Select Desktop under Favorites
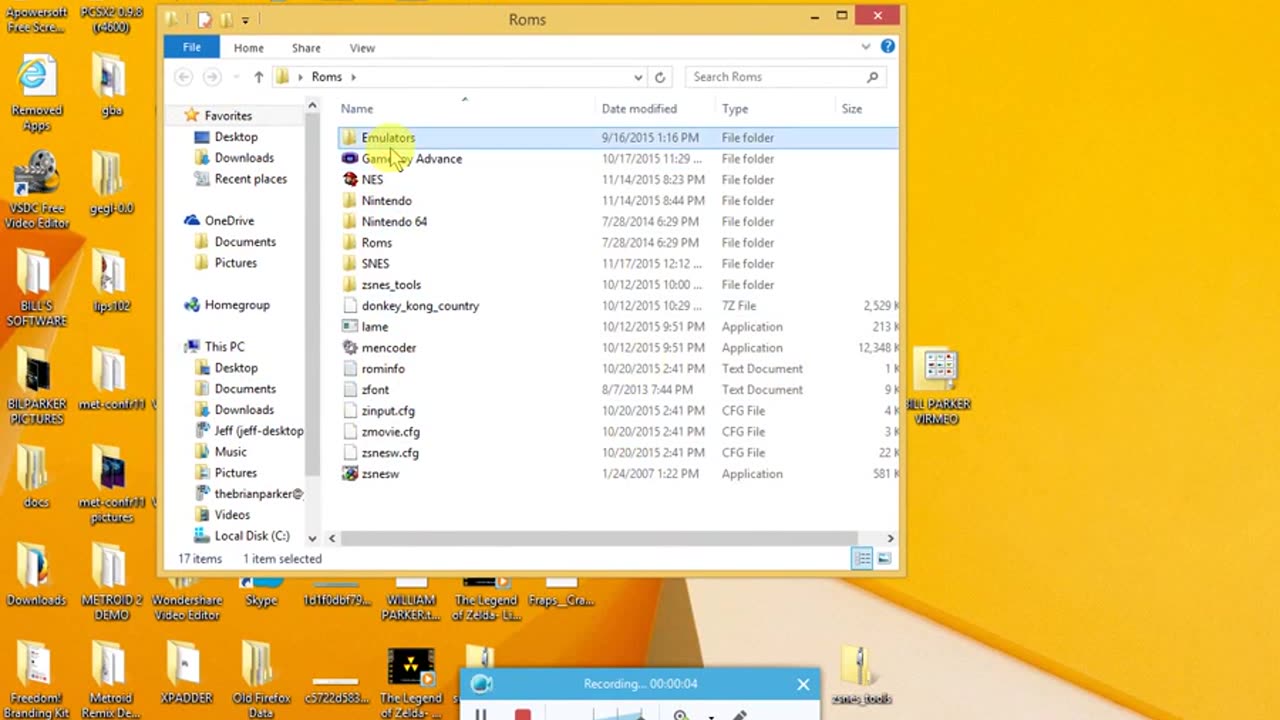This screenshot has width=1280, height=720. click(x=236, y=137)
